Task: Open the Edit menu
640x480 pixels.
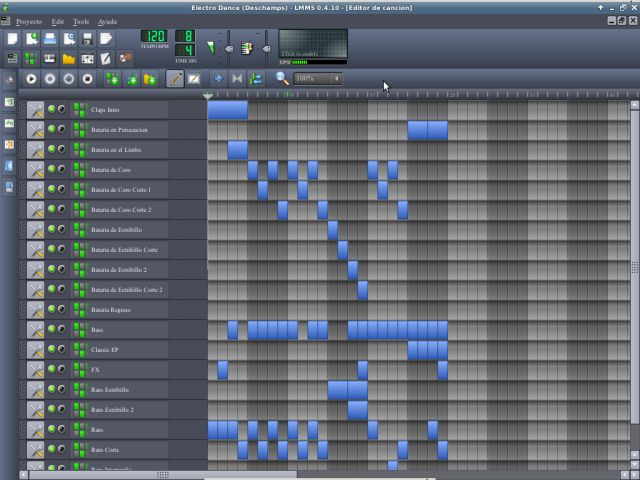Action: tap(58, 22)
